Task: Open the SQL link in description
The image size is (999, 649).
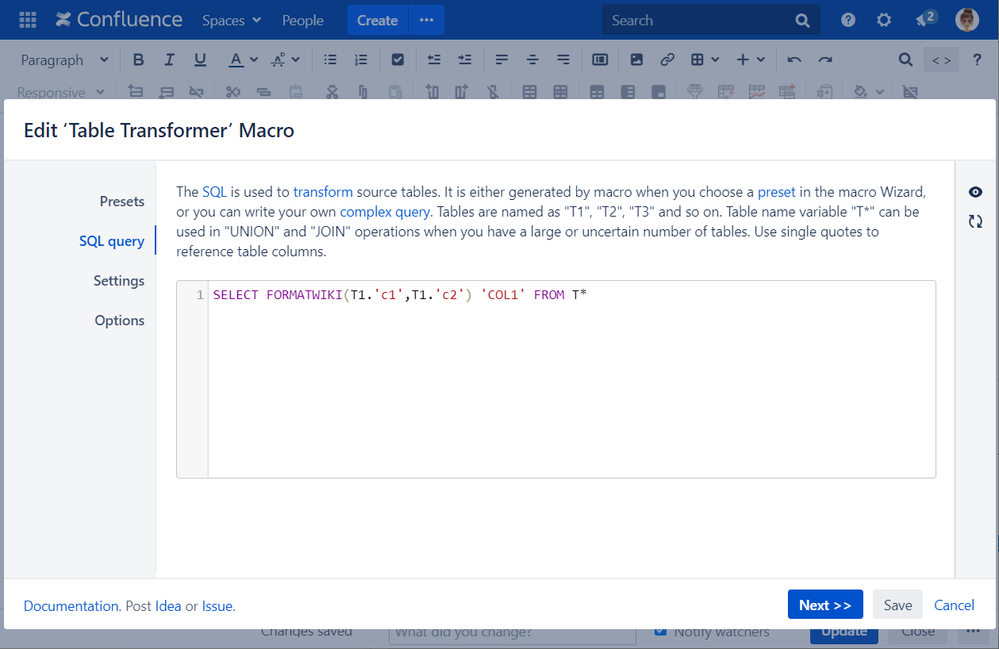Action: pyautogui.click(x=214, y=192)
